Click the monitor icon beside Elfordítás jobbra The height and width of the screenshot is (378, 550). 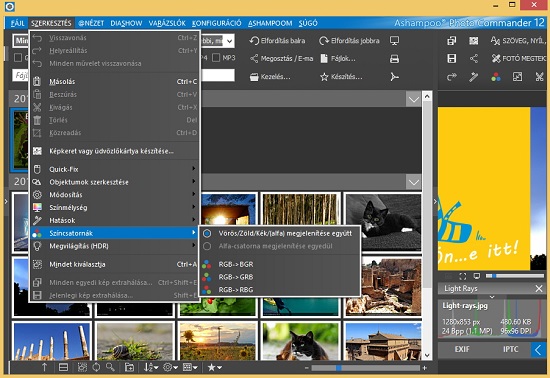tap(394, 41)
